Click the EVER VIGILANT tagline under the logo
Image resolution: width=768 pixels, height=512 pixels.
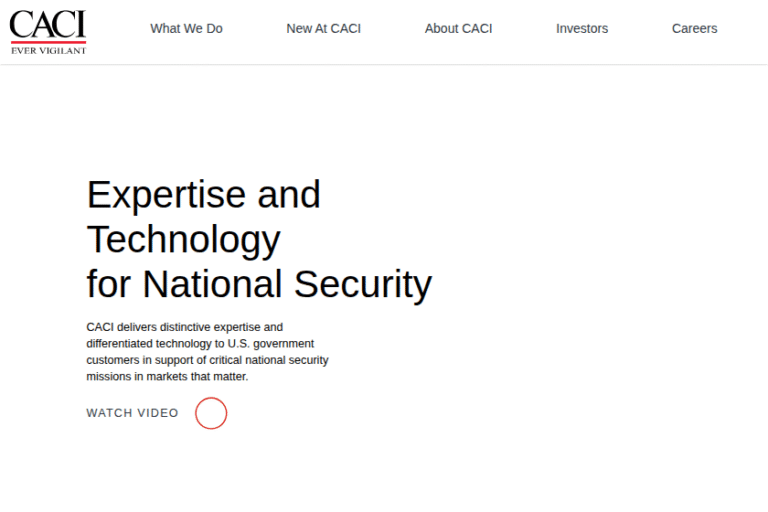48,49
